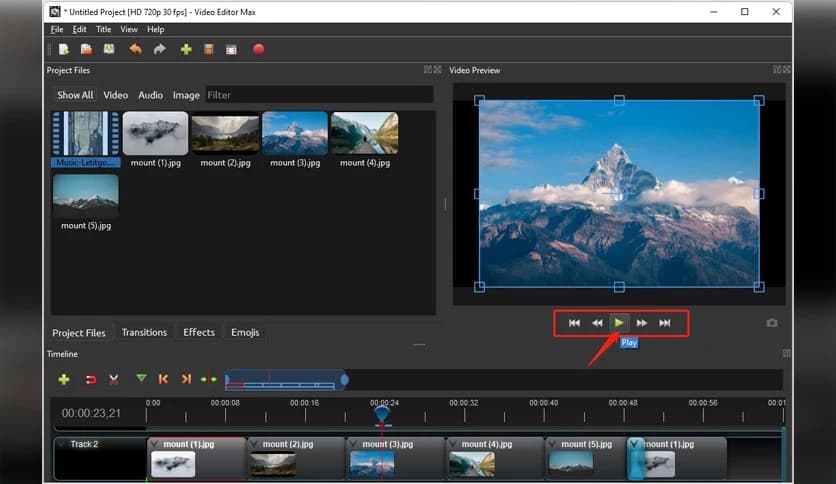
Task: Filter project files by Image
Action: click(x=186, y=95)
